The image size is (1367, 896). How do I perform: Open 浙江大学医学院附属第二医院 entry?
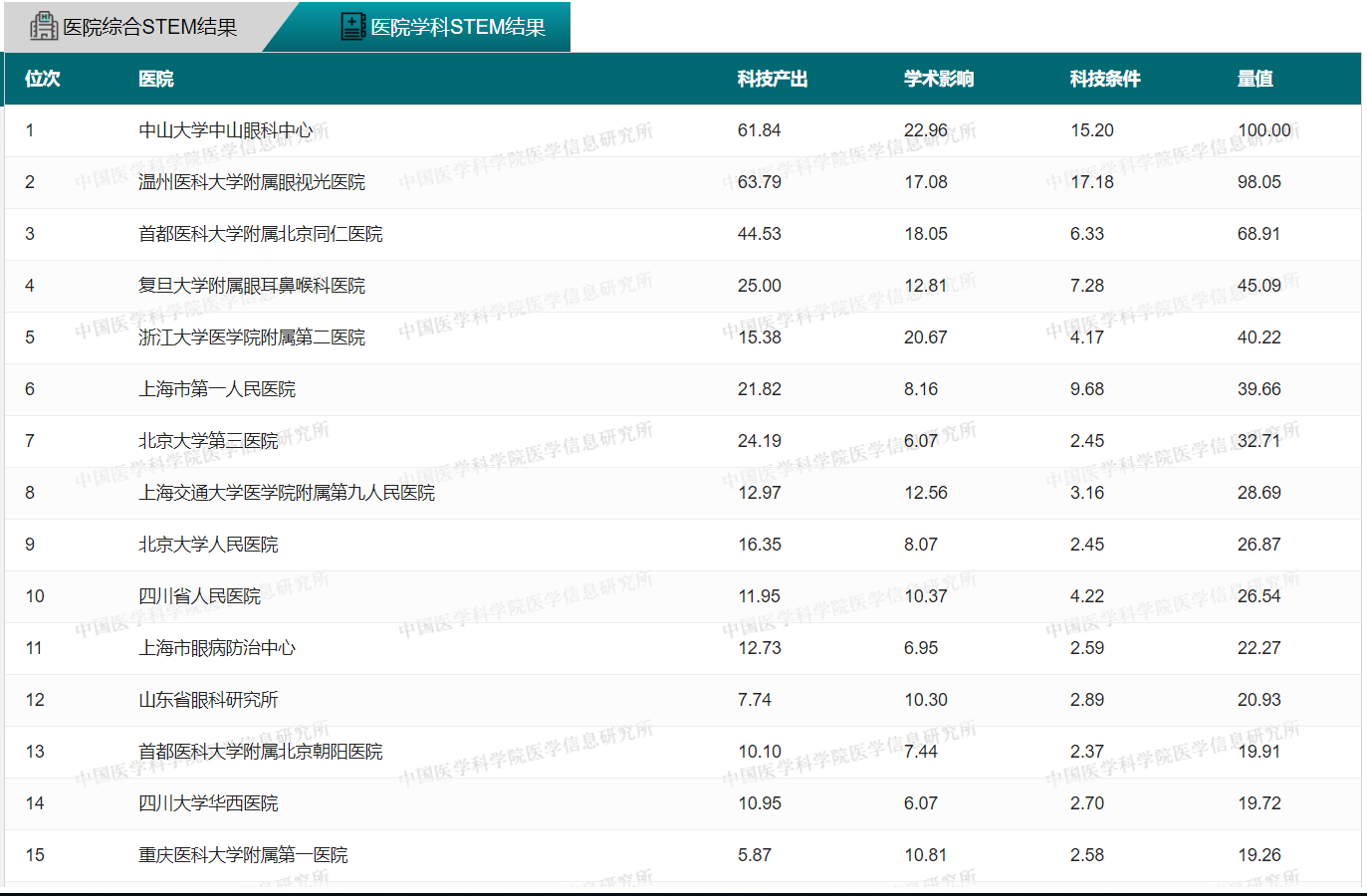(251, 337)
